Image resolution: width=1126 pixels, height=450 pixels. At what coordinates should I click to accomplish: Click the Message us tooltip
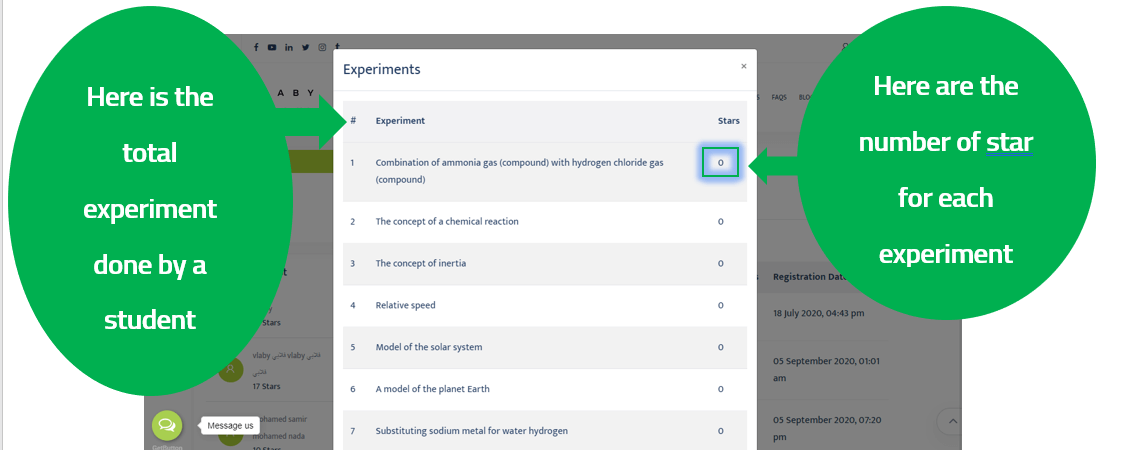231,426
